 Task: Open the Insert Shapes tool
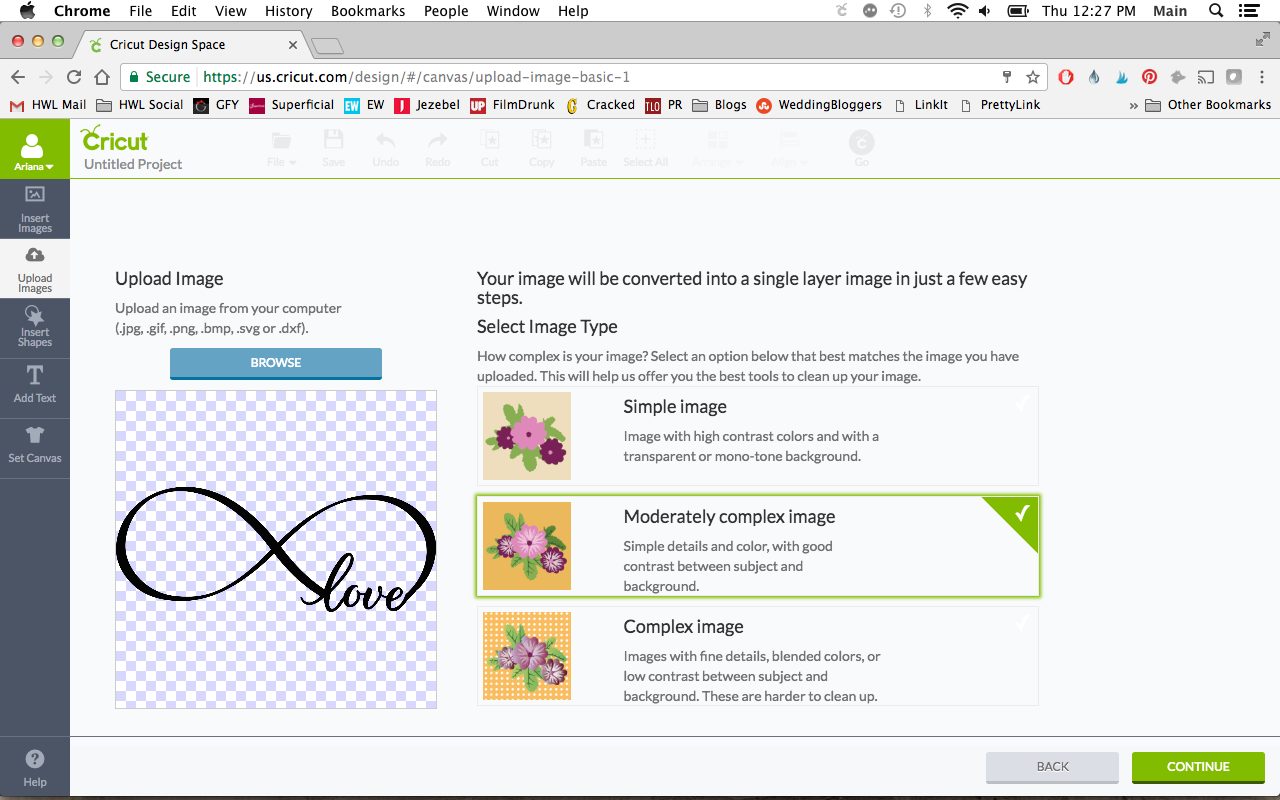34,328
